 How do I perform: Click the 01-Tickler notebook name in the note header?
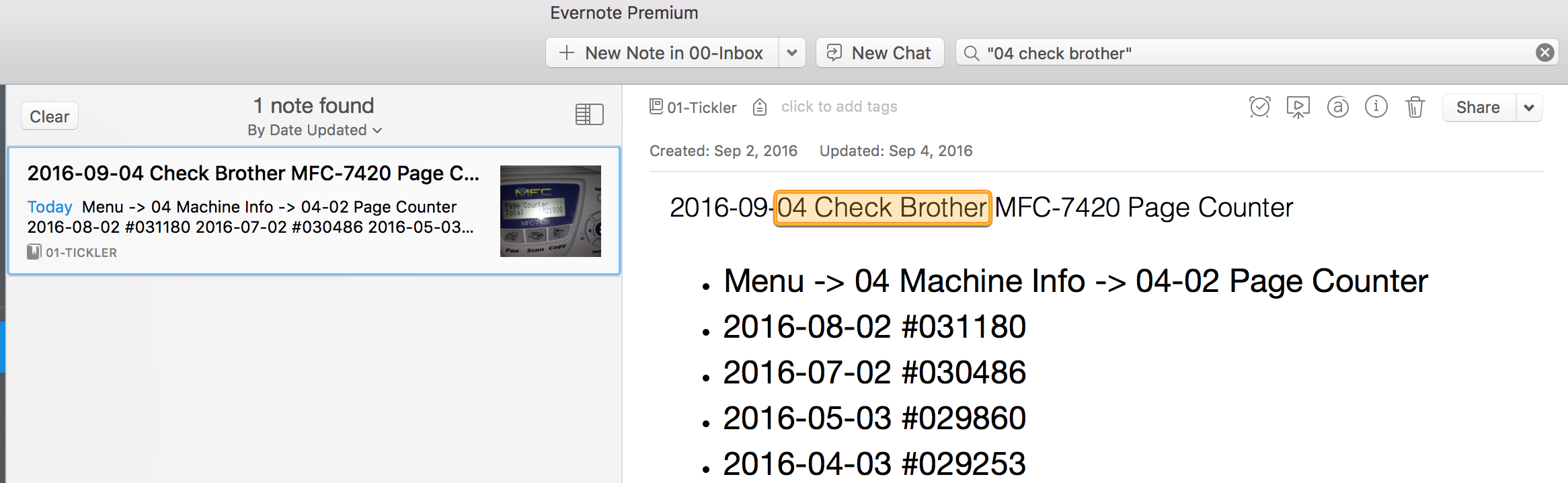702,108
